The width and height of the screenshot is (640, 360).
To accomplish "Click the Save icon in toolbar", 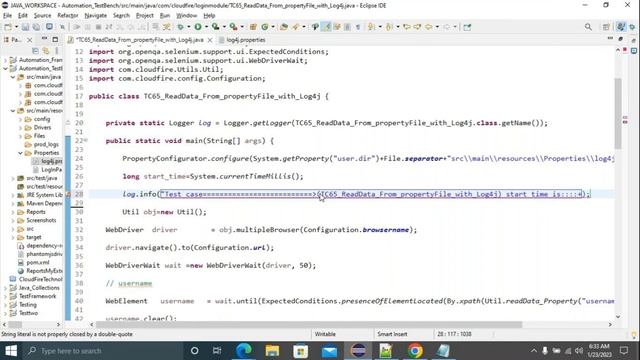I will 25,27.
